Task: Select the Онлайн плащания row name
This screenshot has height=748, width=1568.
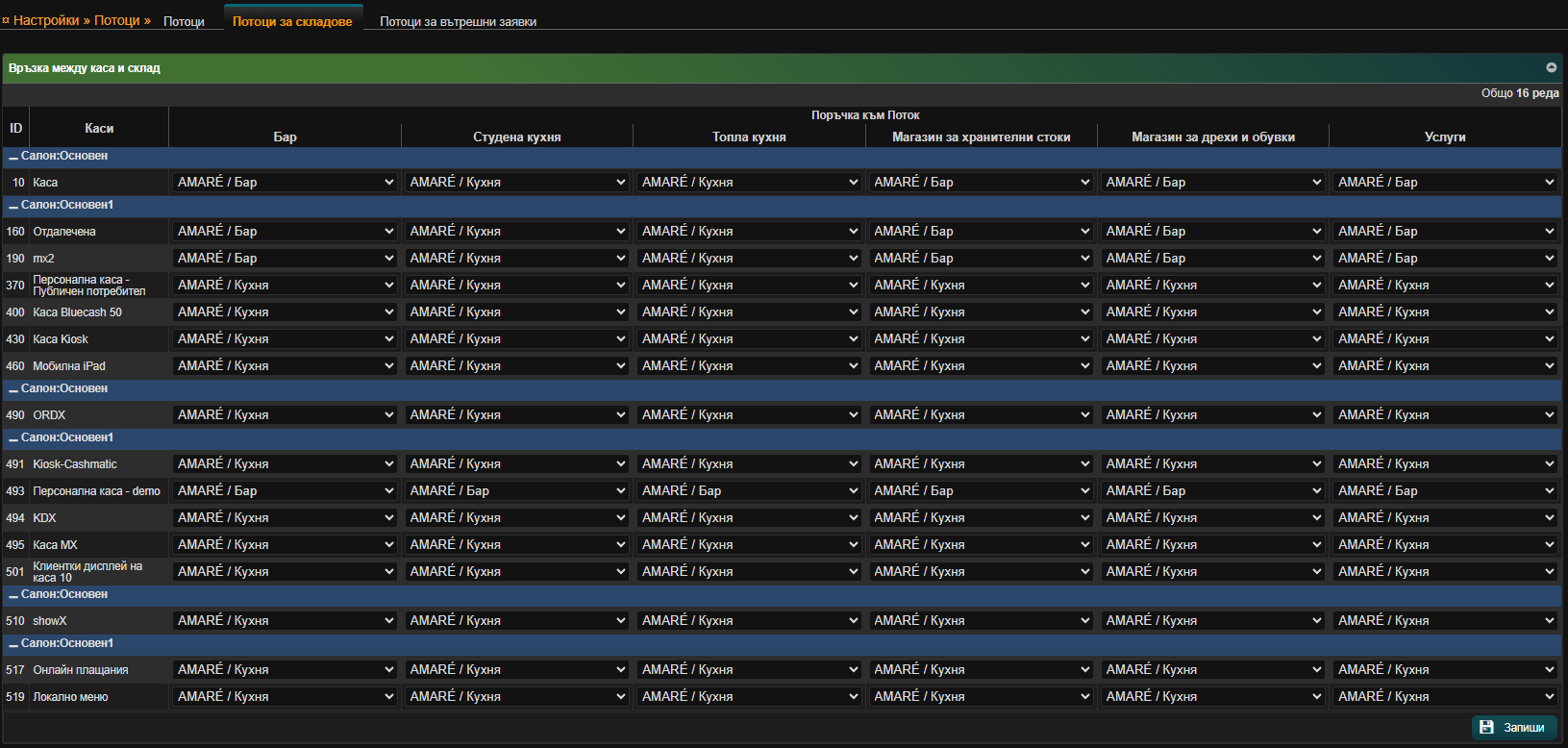Action: pos(81,670)
